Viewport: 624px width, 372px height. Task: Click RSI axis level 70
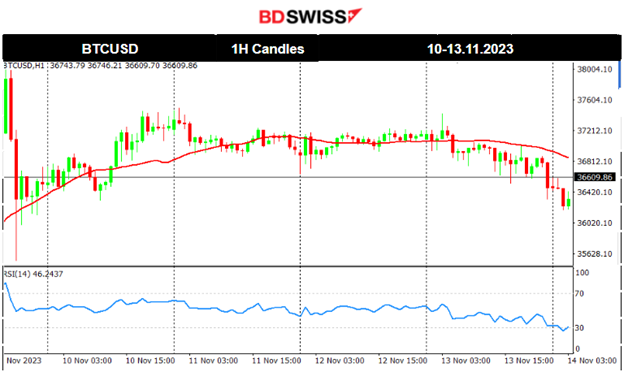(580, 294)
